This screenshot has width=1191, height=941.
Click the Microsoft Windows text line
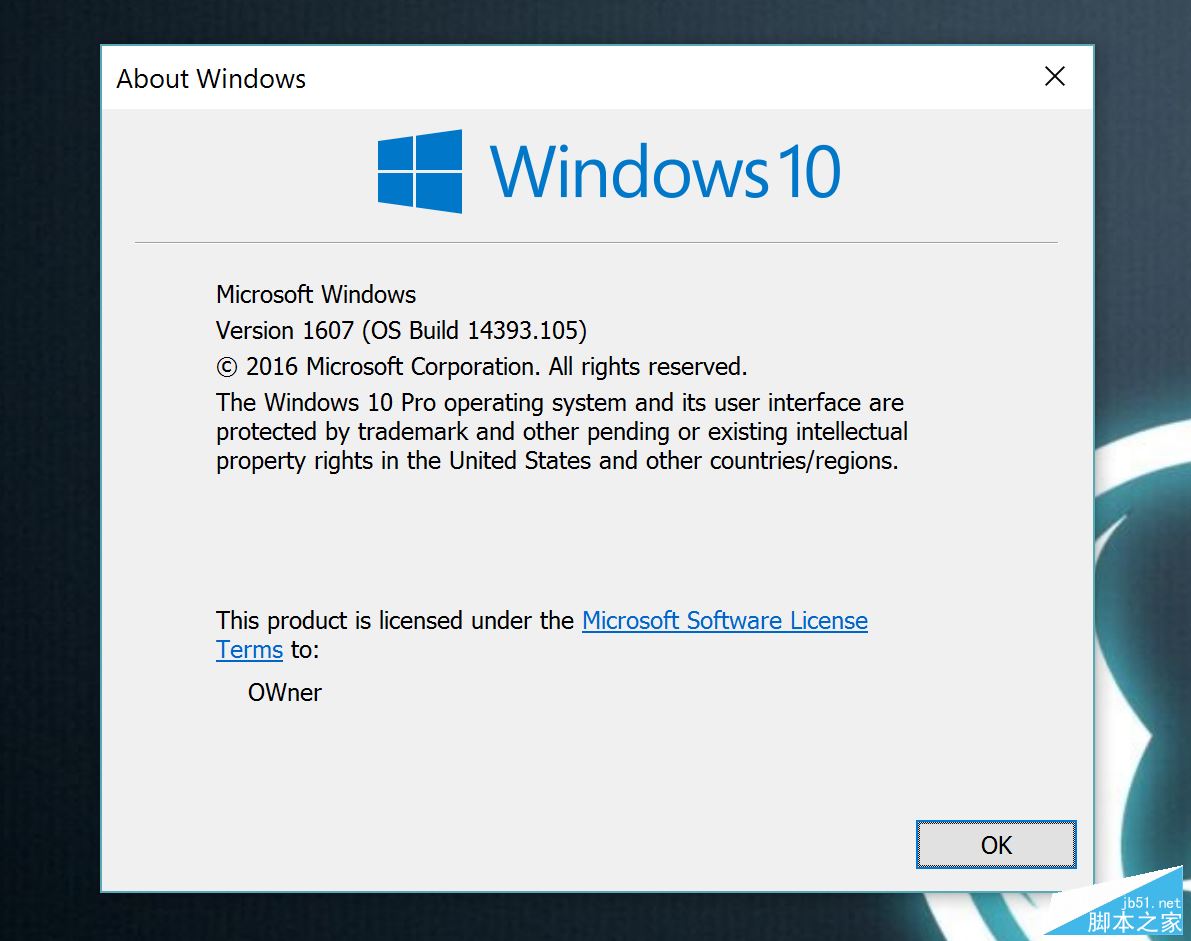(x=316, y=294)
